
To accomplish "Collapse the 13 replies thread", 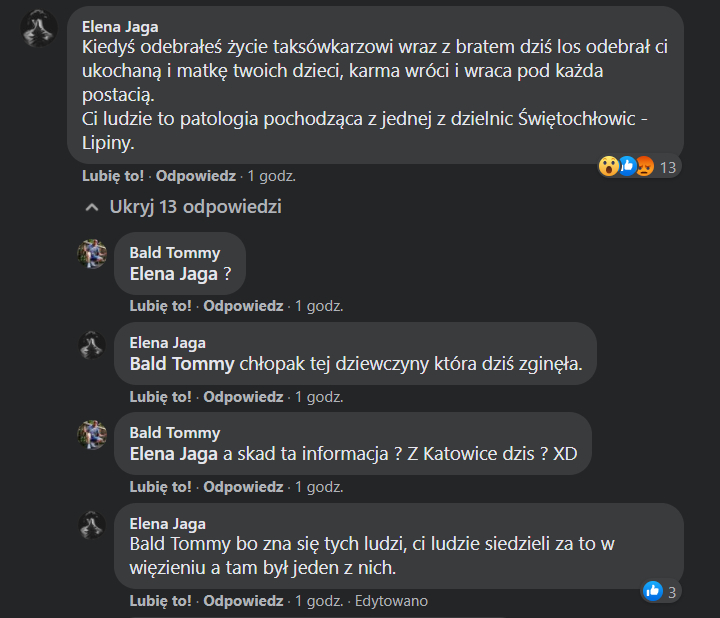I will [184, 207].
